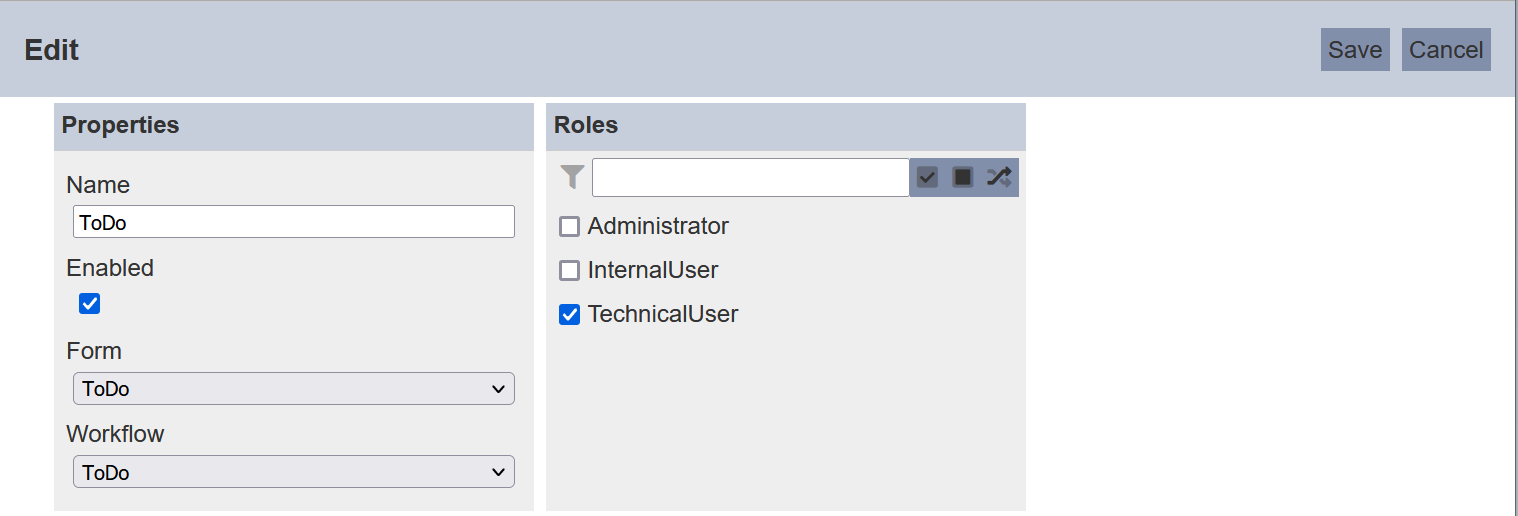Click into the roles filter text box

coord(751,177)
